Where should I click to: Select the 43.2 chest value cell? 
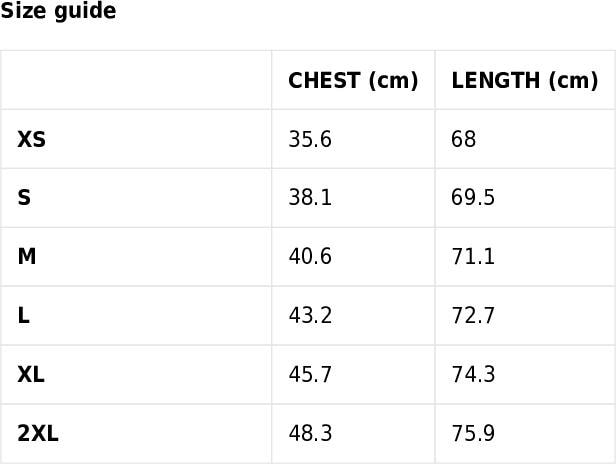tap(353, 315)
